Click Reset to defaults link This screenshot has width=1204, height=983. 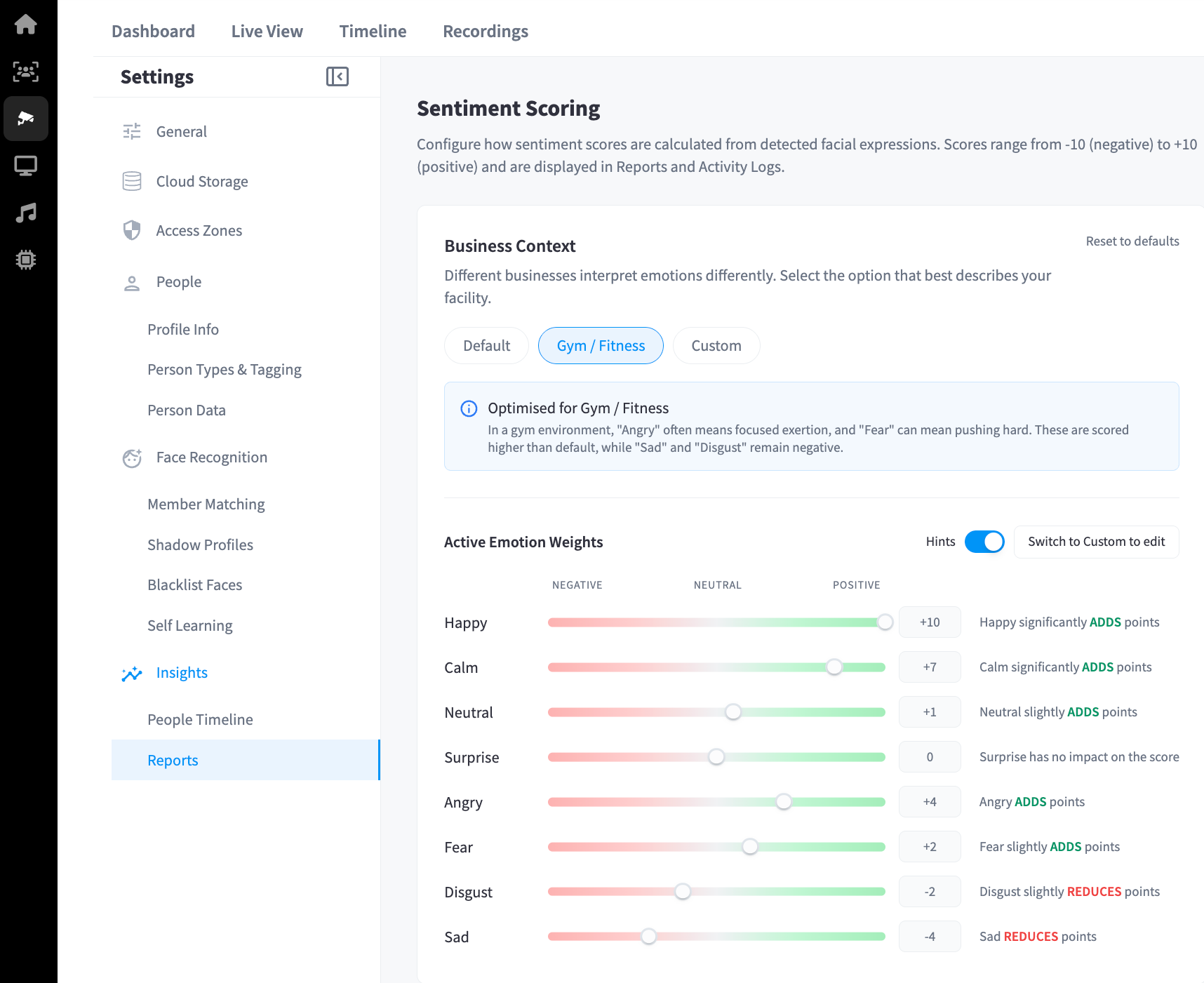point(1132,241)
